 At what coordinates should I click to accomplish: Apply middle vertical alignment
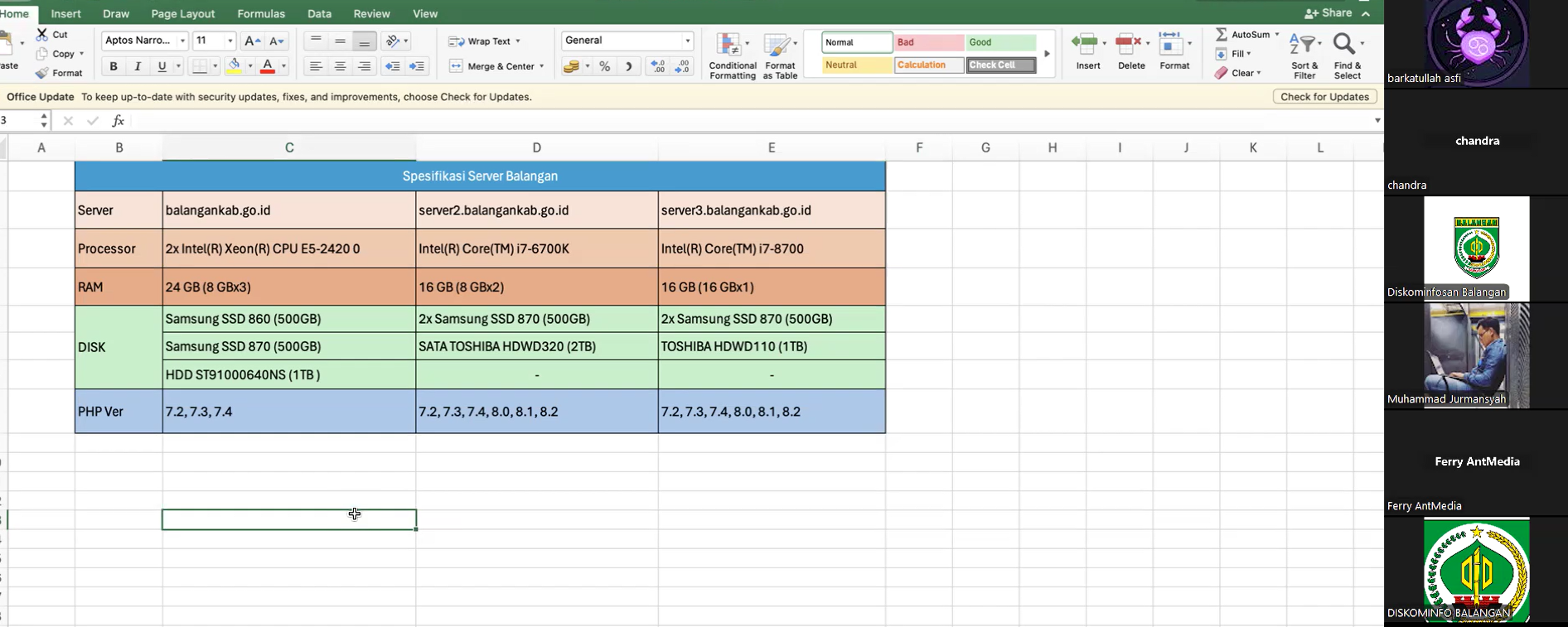[x=340, y=41]
